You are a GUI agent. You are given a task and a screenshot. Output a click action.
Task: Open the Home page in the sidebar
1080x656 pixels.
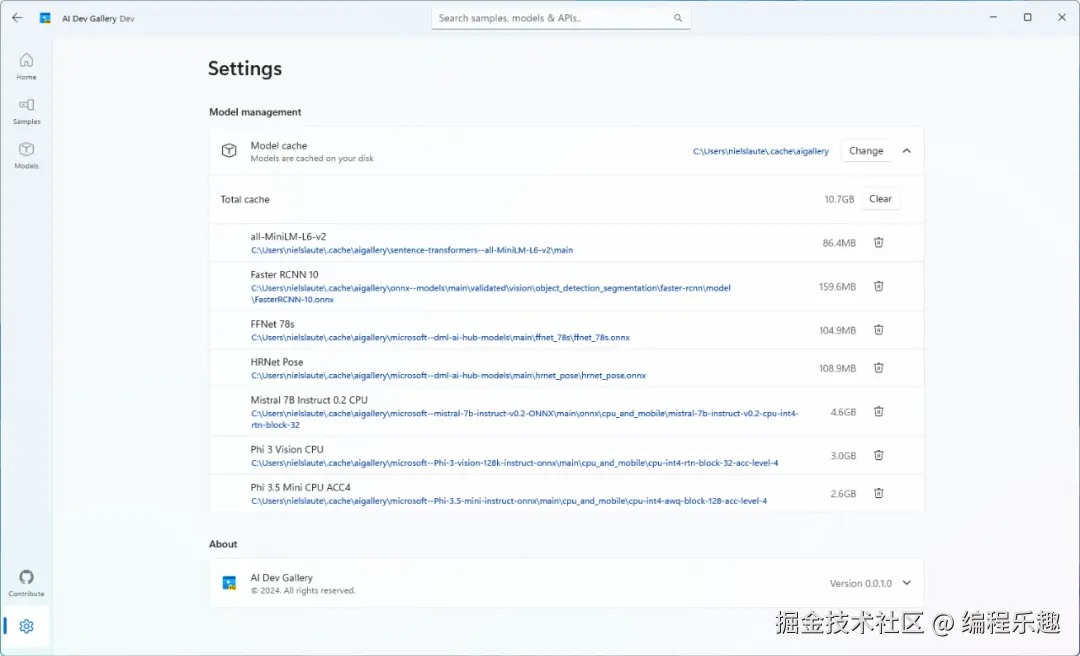click(26, 67)
